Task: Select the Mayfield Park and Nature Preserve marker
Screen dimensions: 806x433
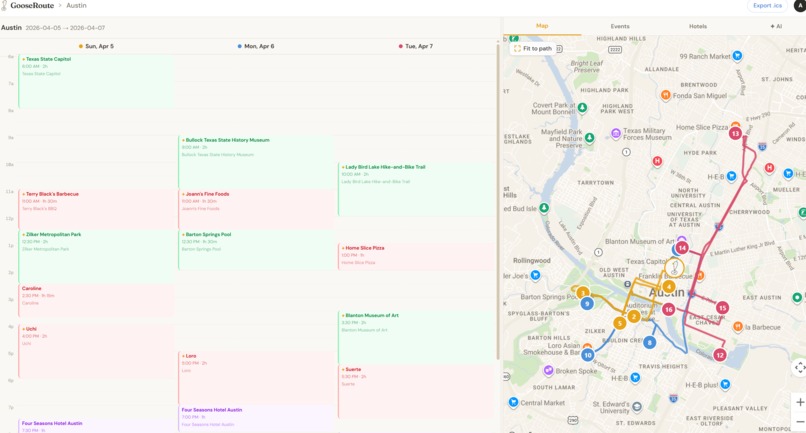Action: pyautogui.click(x=590, y=138)
